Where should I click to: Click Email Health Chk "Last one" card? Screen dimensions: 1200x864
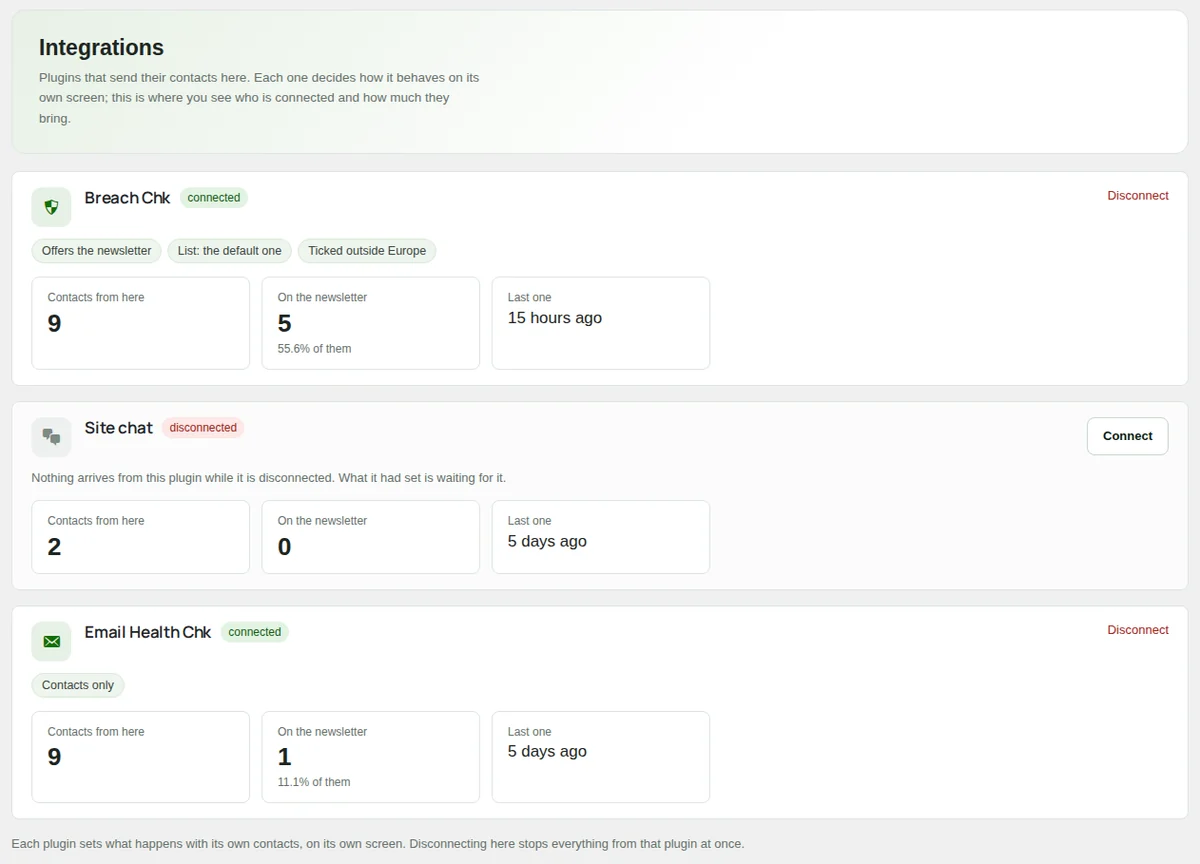[601, 757]
